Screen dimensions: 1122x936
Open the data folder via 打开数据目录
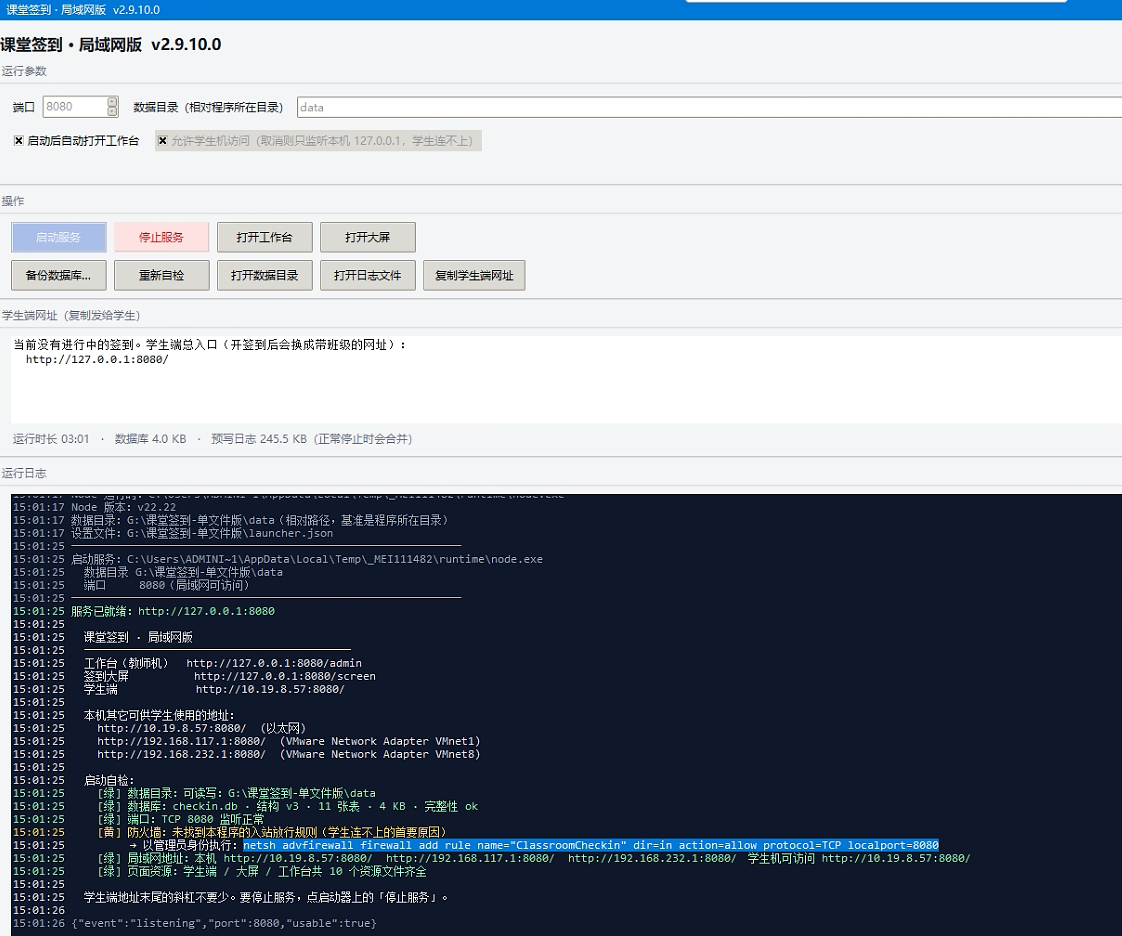(265, 276)
